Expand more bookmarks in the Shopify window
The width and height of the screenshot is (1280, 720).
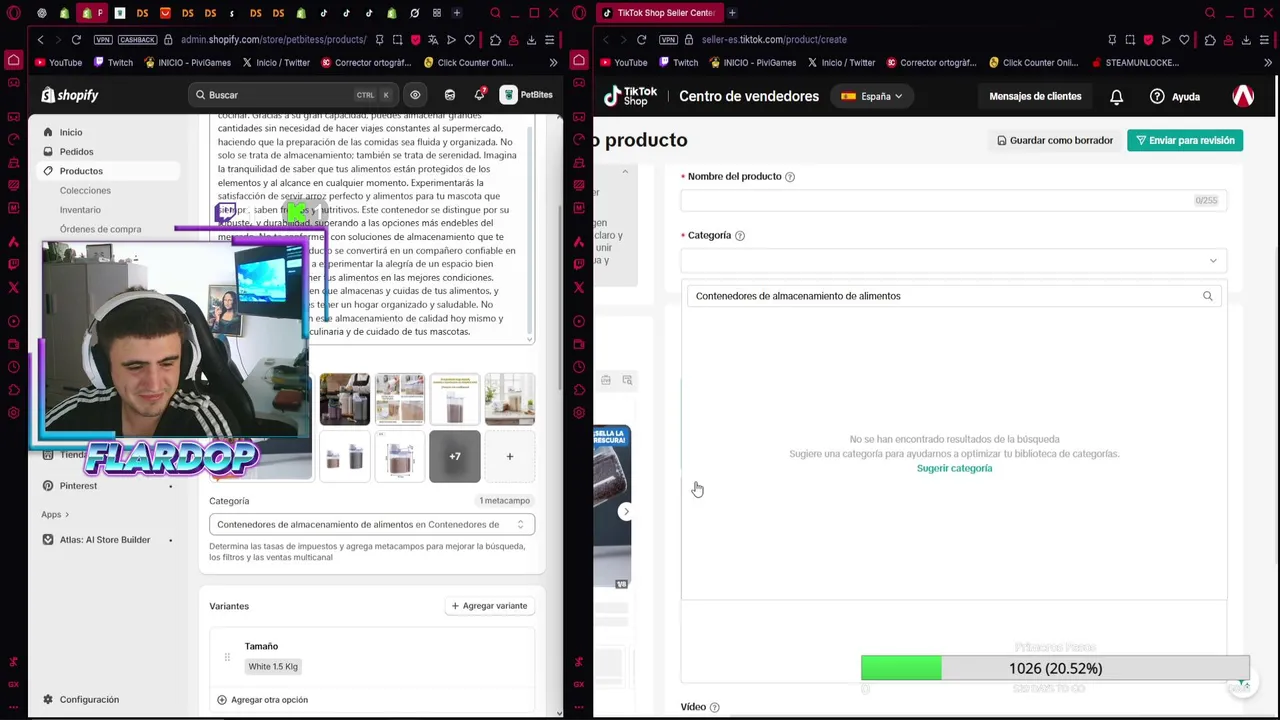click(x=553, y=62)
